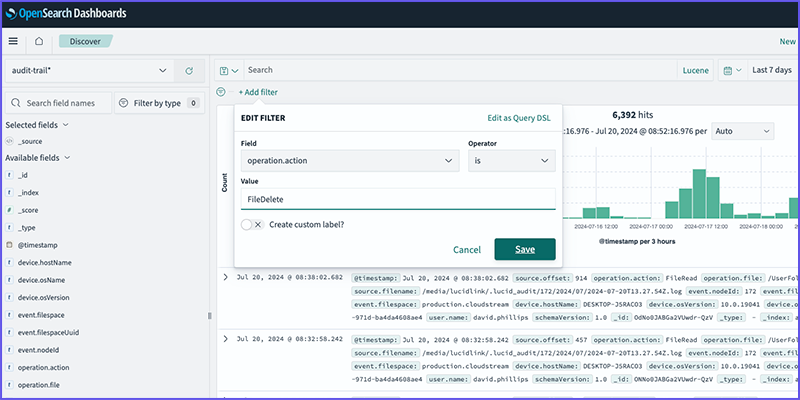Select the _type field

point(27,228)
